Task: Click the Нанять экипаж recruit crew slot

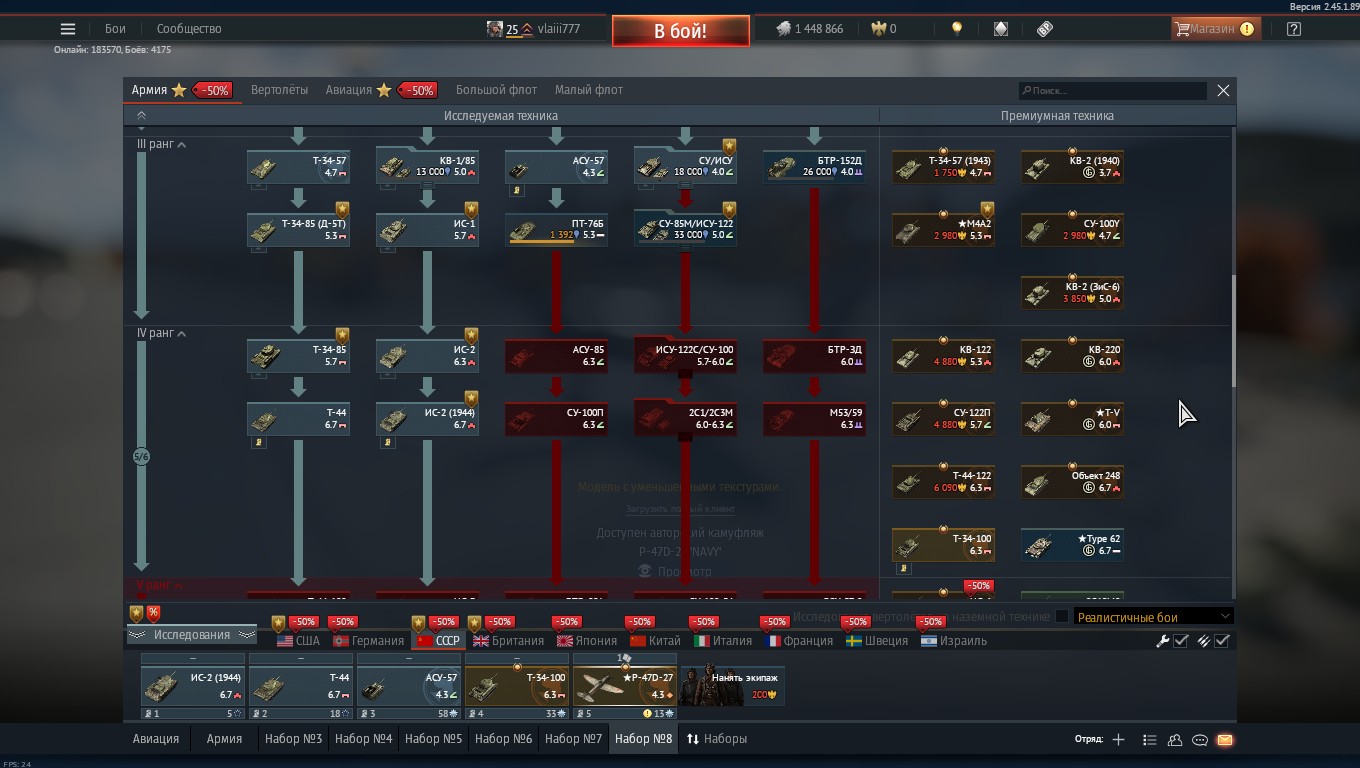Action: point(732,686)
